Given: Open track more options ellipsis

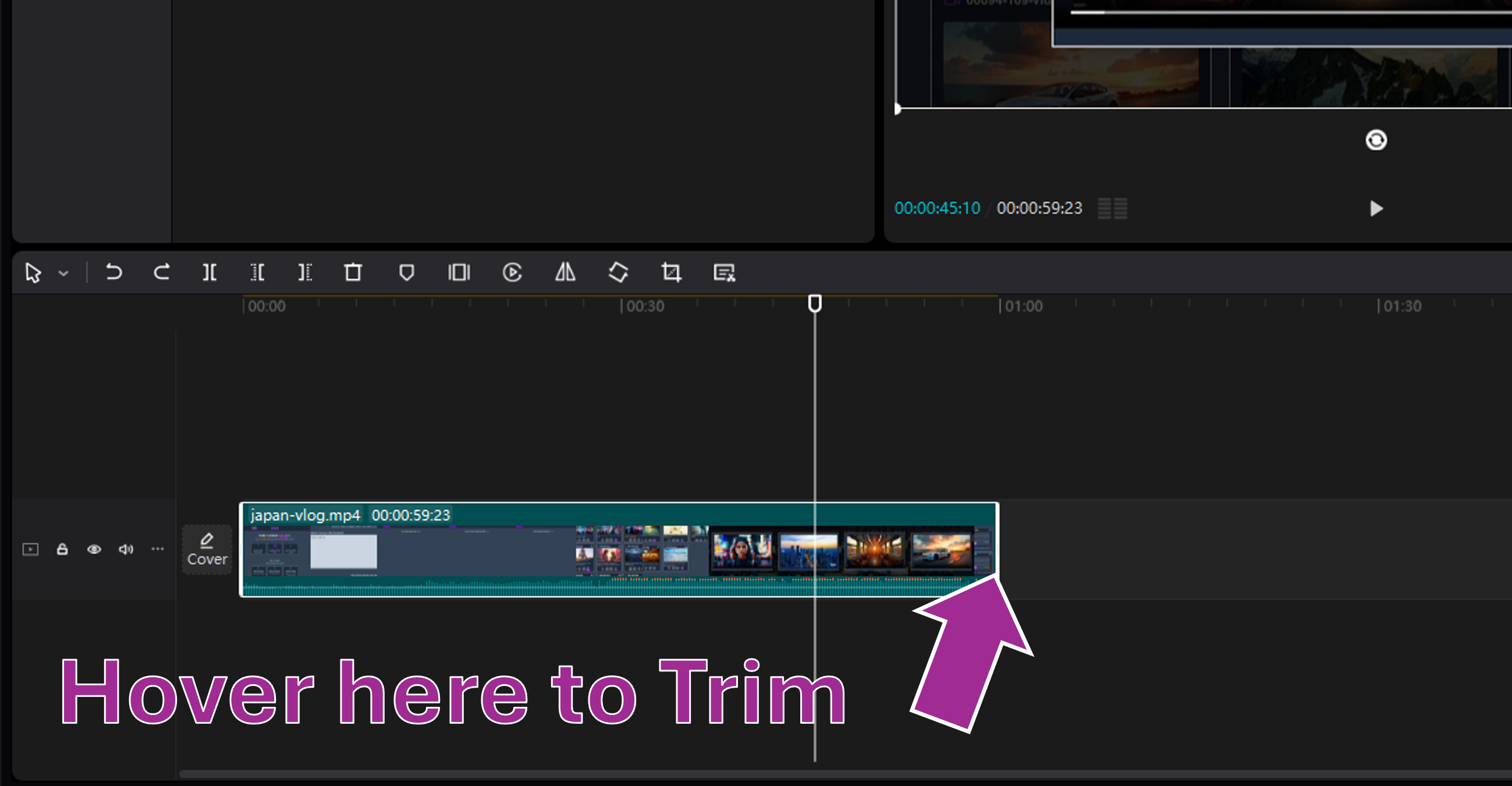Looking at the screenshot, I should pos(157,549).
